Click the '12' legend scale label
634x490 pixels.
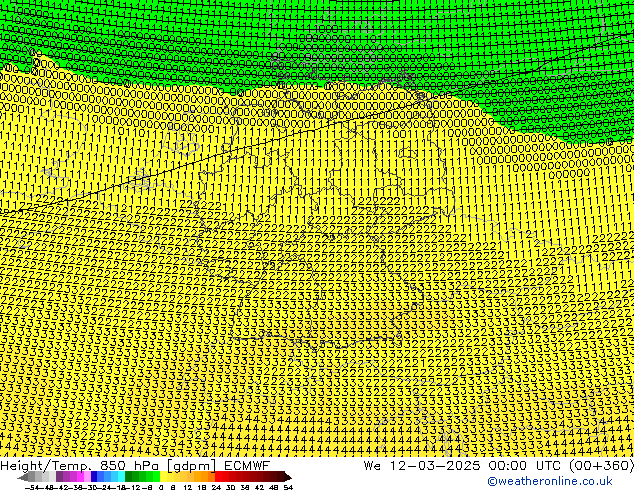click(187, 488)
